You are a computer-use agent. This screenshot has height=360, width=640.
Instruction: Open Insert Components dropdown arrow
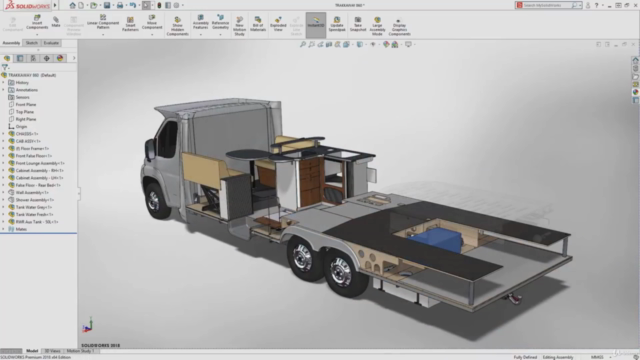tap(37, 34)
